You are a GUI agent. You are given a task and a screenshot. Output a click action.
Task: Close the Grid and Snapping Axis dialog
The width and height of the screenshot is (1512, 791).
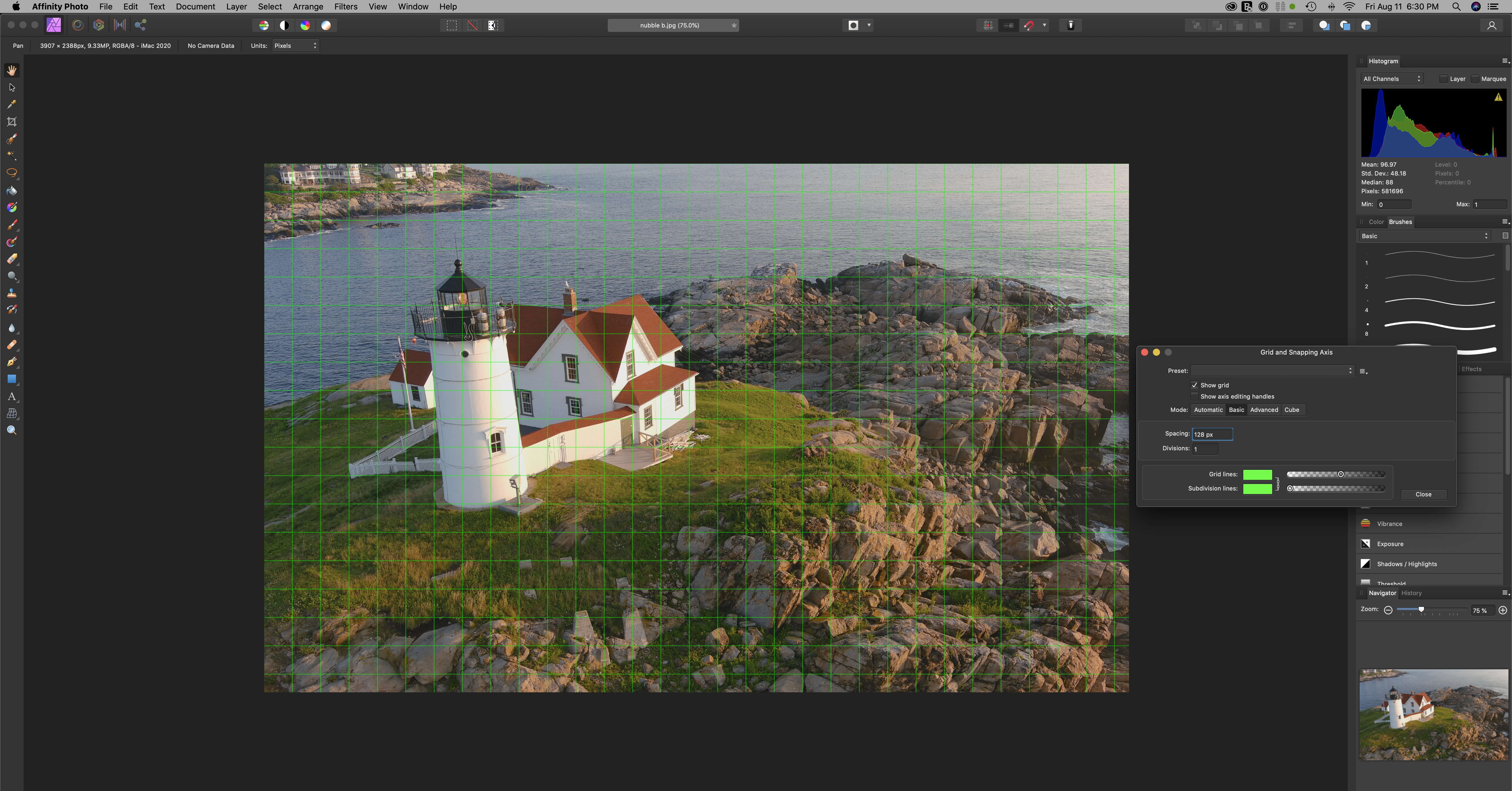pos(1423,494)
